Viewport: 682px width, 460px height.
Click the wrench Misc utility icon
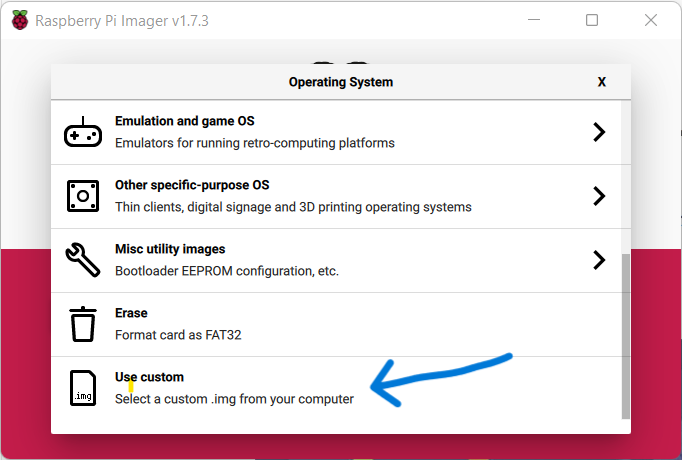pyautogui.click(x=82, y=260)
